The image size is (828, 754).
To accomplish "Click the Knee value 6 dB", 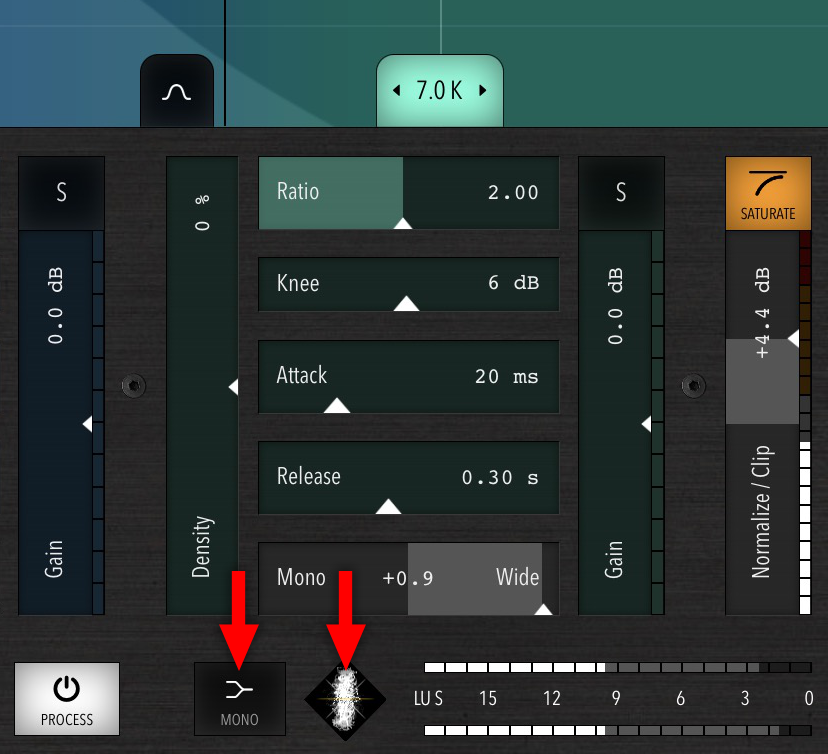I will click(x=513, y=282).
